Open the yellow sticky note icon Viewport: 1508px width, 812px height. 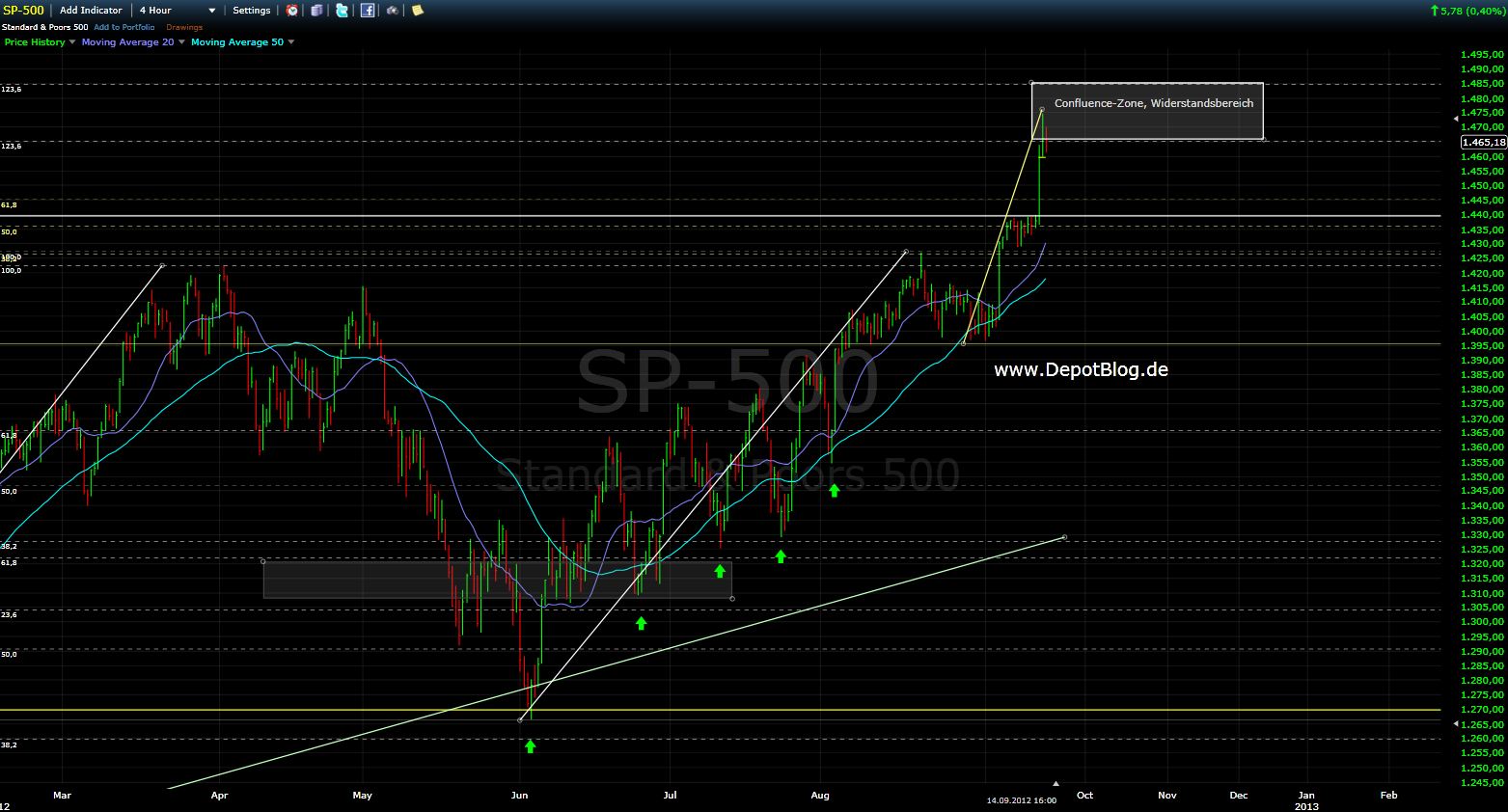(417, 11)
